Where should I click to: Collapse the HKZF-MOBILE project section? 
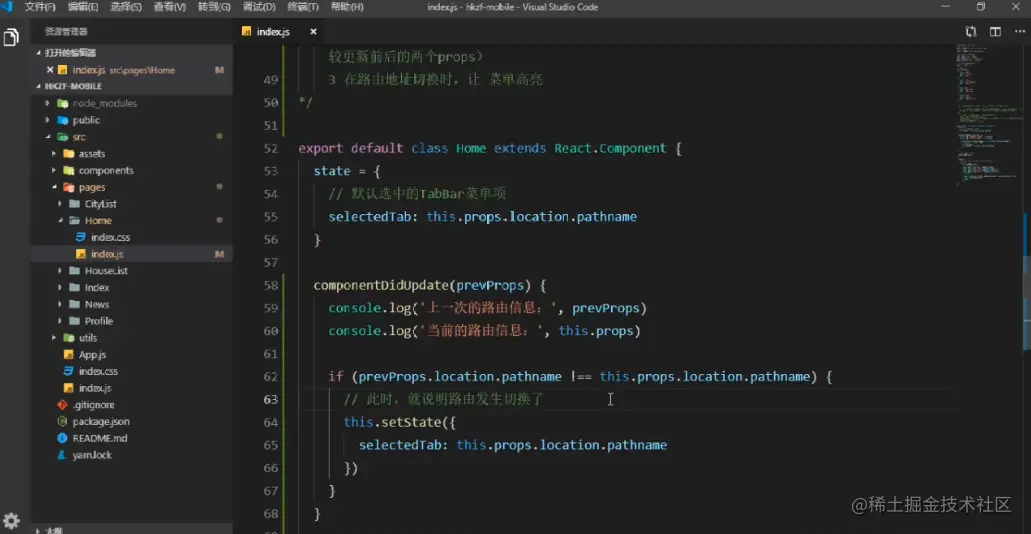[132, 86]
